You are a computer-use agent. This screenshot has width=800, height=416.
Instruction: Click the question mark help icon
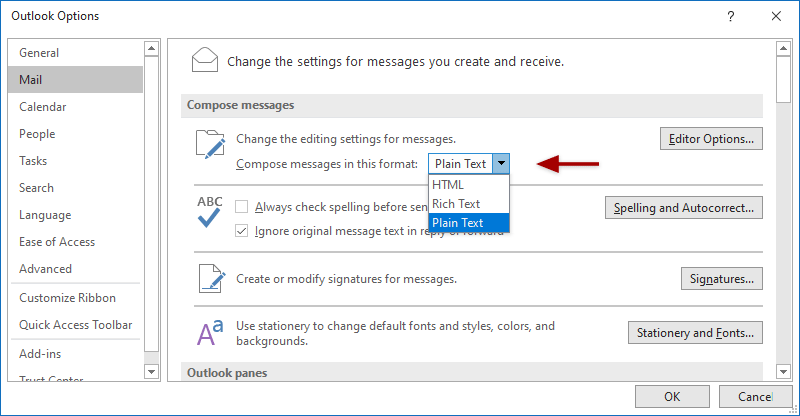point(731,16)
